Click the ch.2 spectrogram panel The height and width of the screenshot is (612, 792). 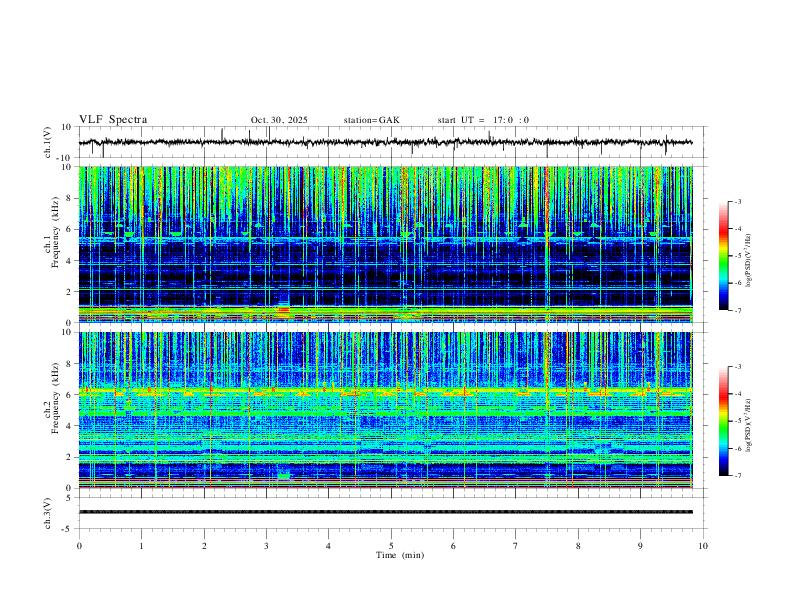click(385, 410)
